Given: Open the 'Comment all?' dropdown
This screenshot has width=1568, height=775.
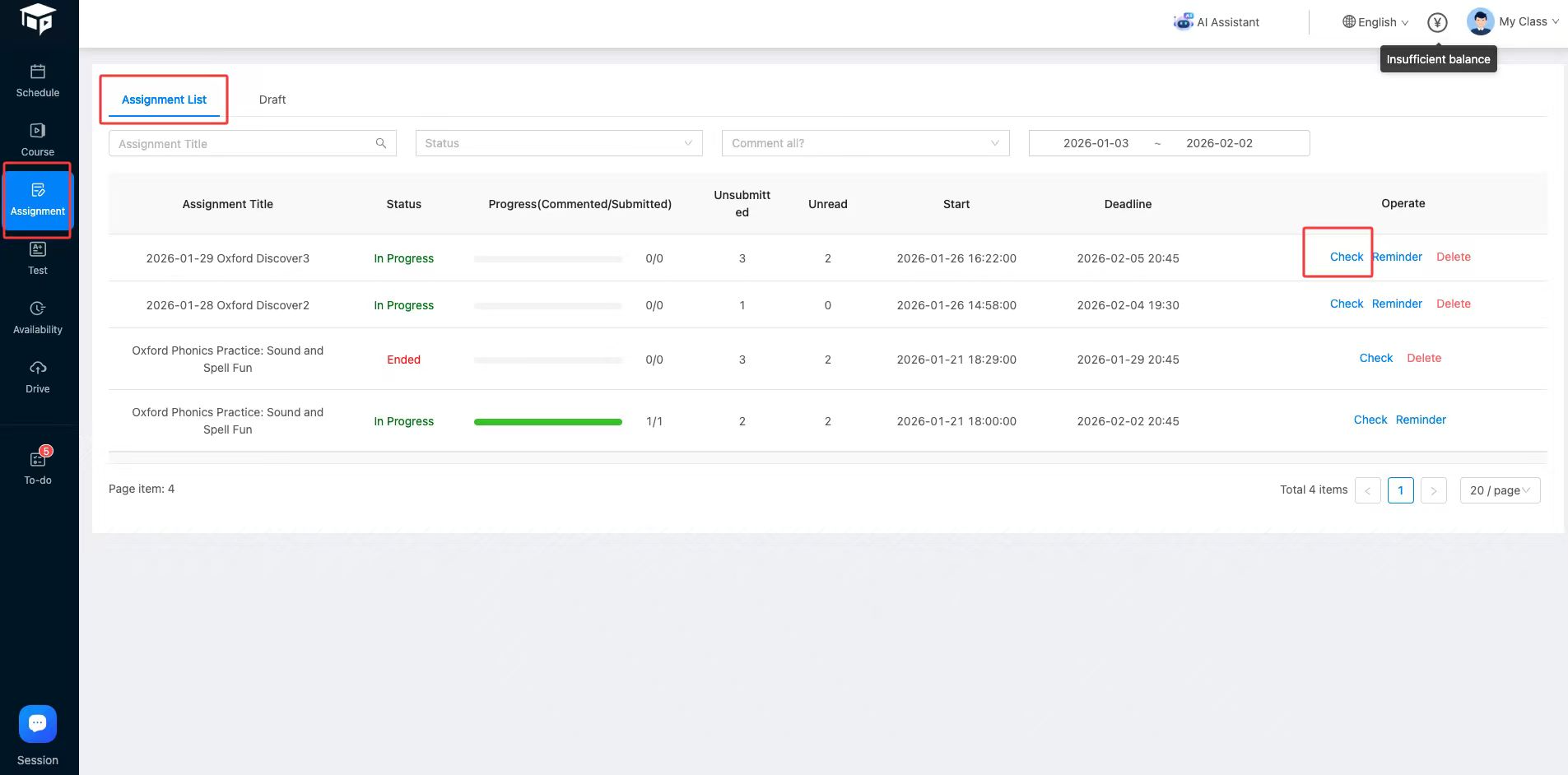Looking at the screenshot, I should 865,143.
